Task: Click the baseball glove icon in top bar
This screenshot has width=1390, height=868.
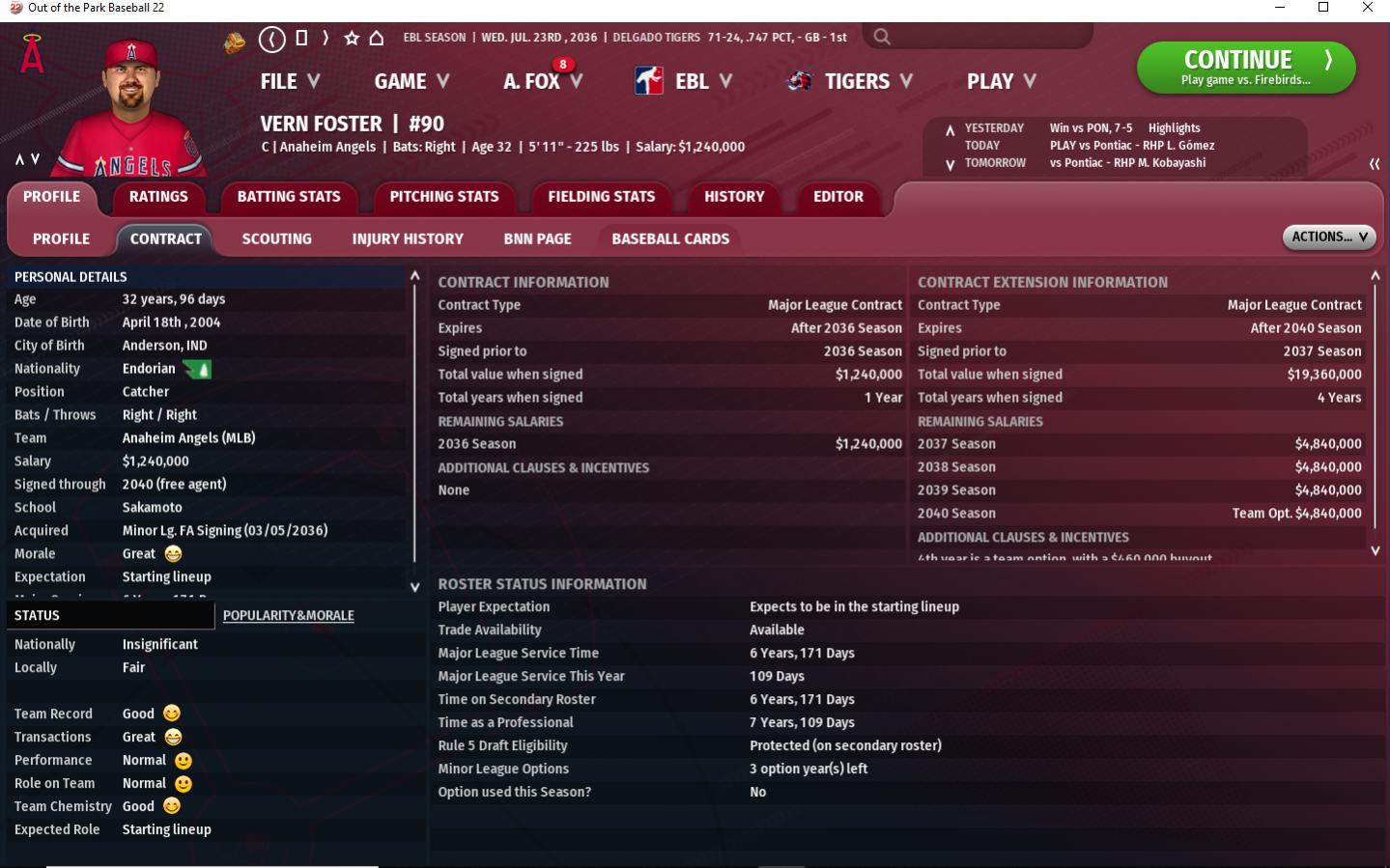Action: [235, 42]
